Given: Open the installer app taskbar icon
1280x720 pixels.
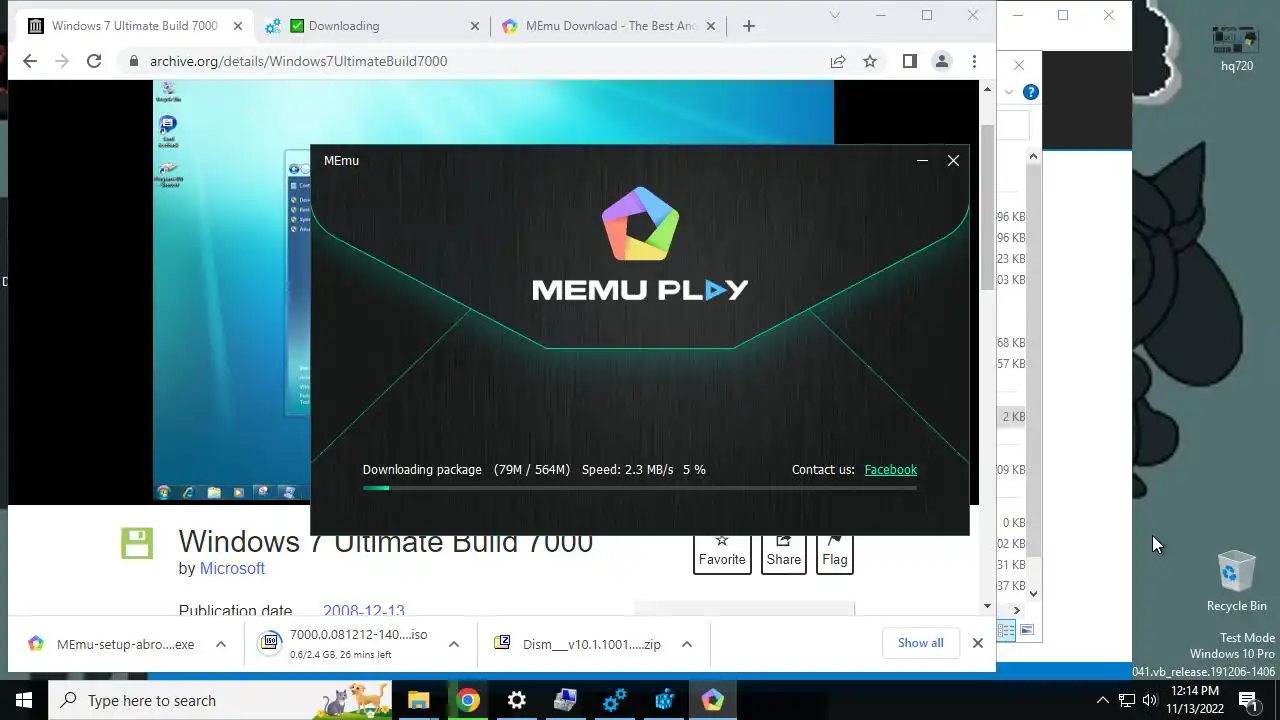Looking at the screenshot, I should [x=566, y=700].
